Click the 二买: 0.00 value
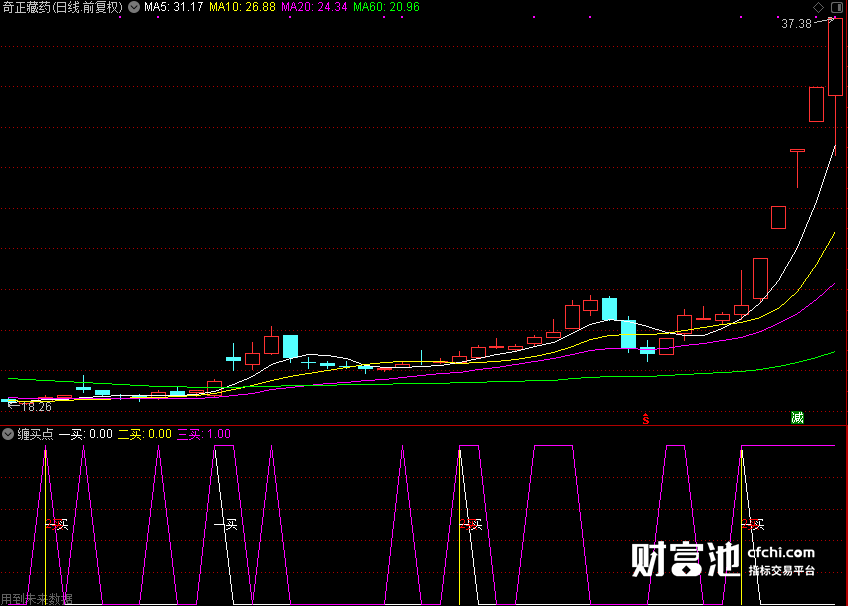This screenshot has height=606, width=848. 144,434
